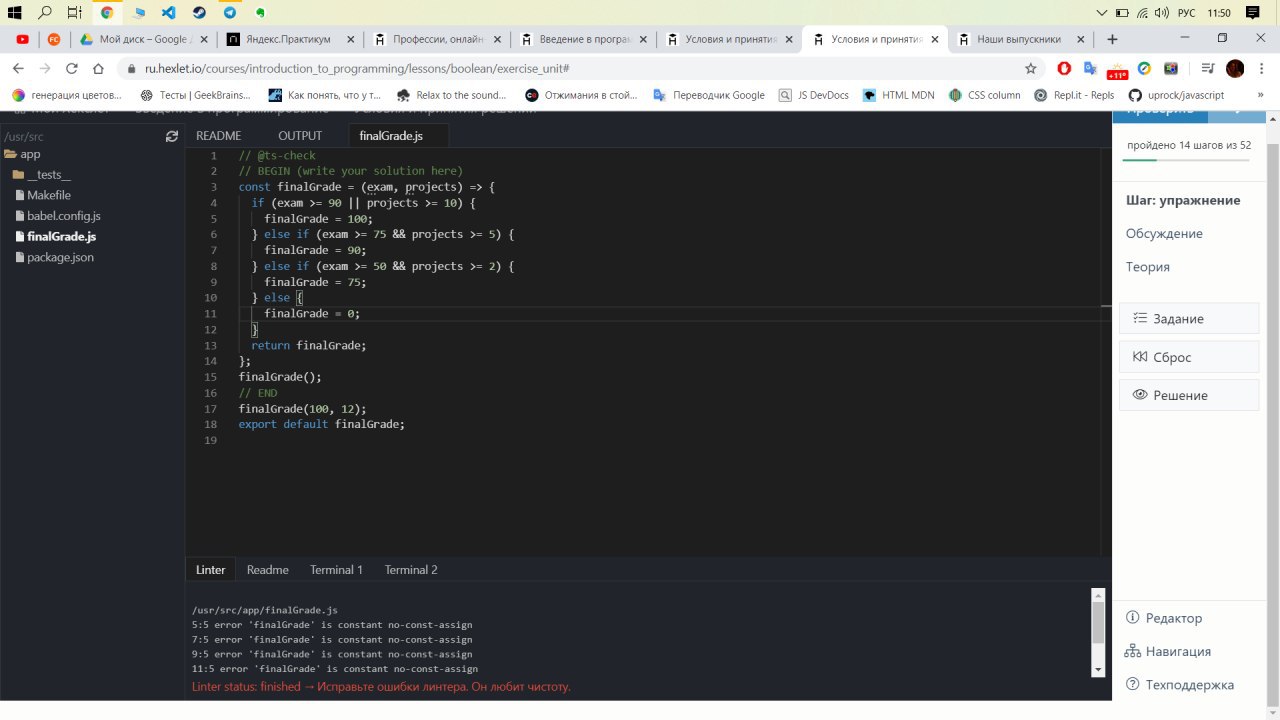Expand the __tests__ folder

coord(41,175)
